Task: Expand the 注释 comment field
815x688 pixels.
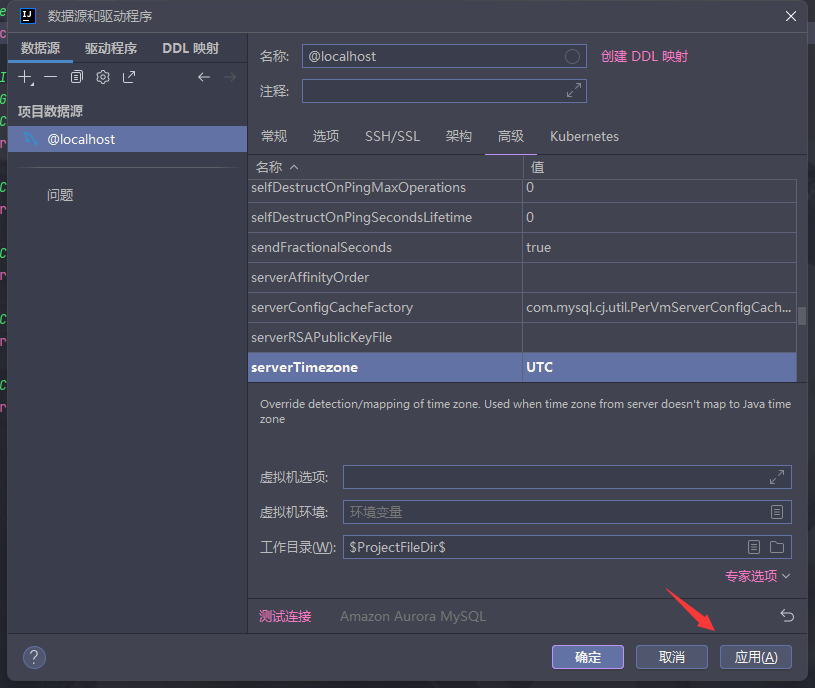Action: point(573,91)
